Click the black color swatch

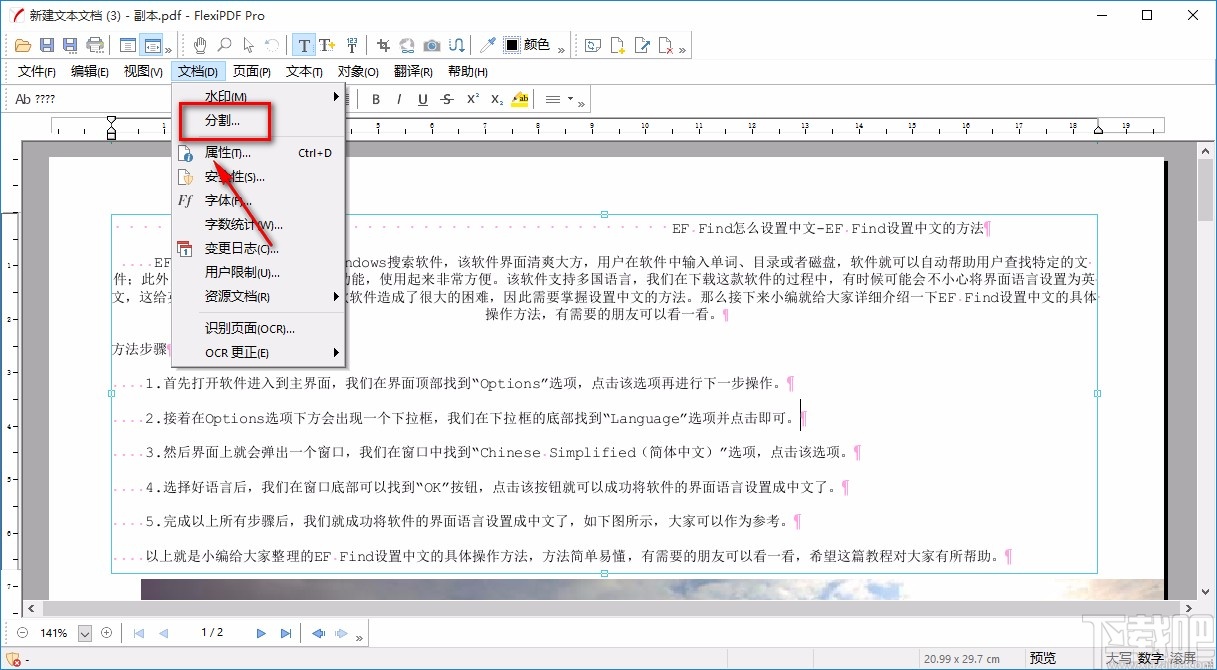tap(511, 45)
